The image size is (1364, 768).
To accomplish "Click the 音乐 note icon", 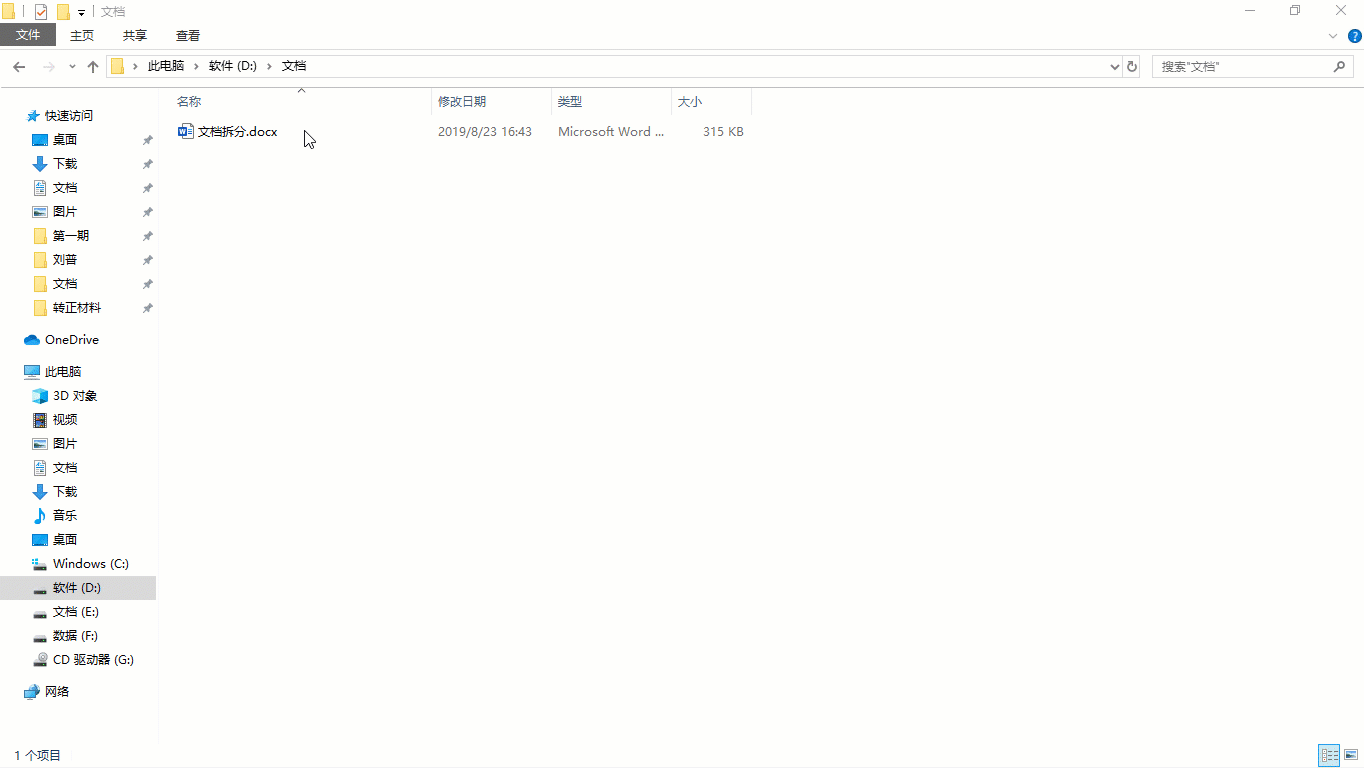I will (40, 516).
